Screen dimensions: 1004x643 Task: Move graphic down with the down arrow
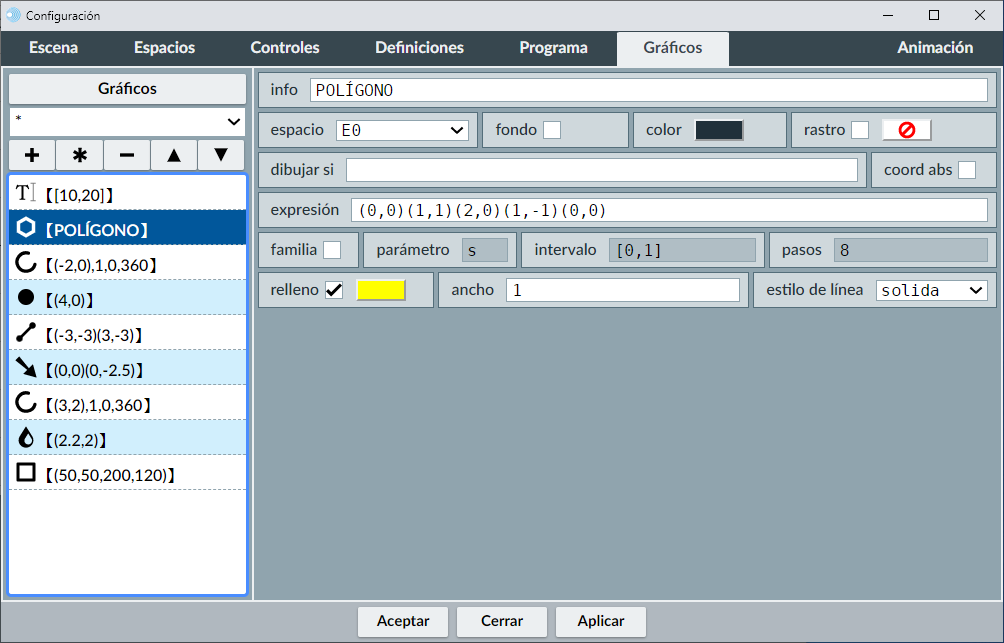[x=221, y=155]
